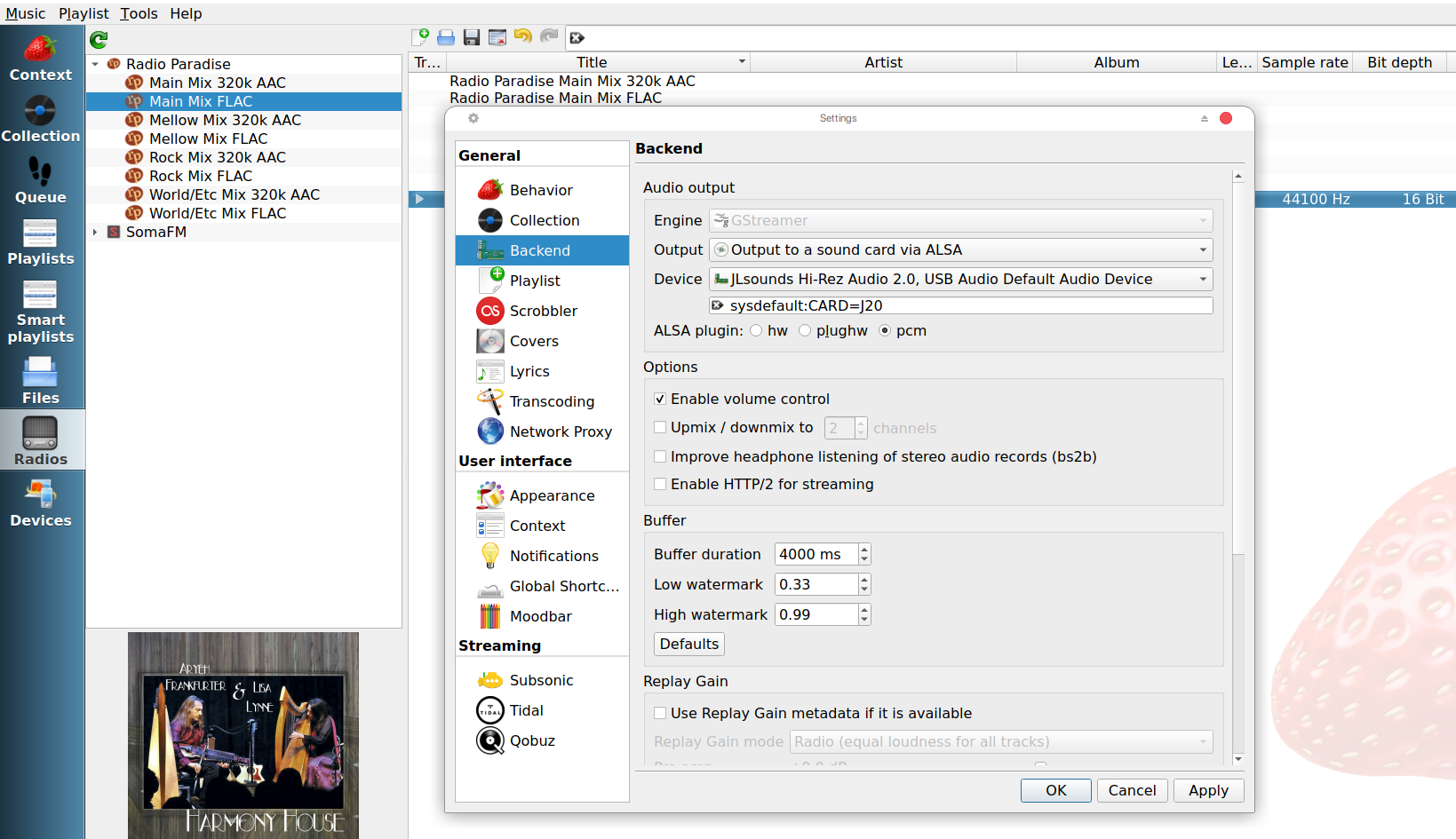Open Transcoding settings page

[542, 401]
